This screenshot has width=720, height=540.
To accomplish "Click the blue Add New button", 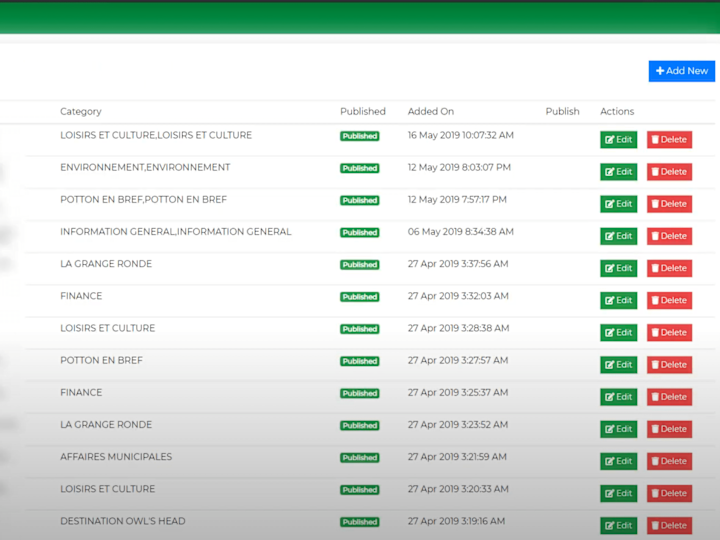I will [681, 71].
